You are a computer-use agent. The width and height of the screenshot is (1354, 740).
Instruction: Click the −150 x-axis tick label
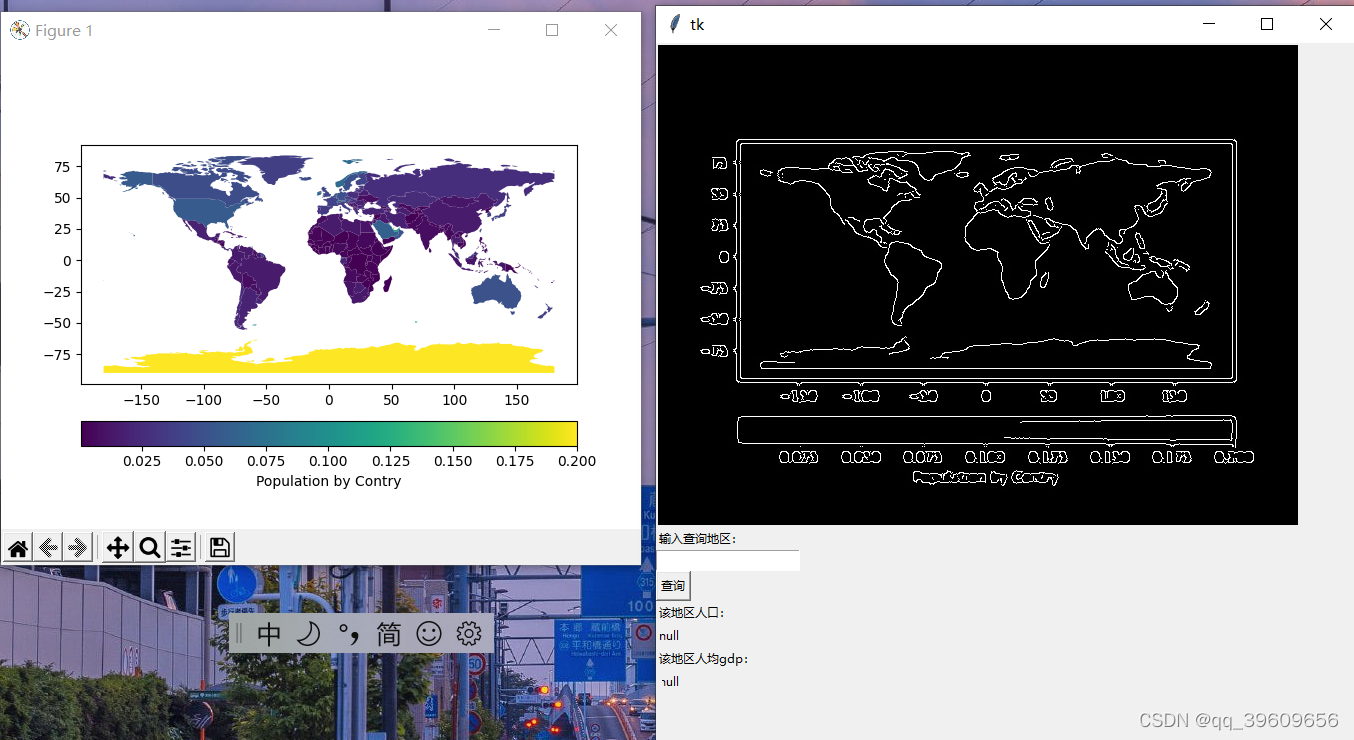140,400
